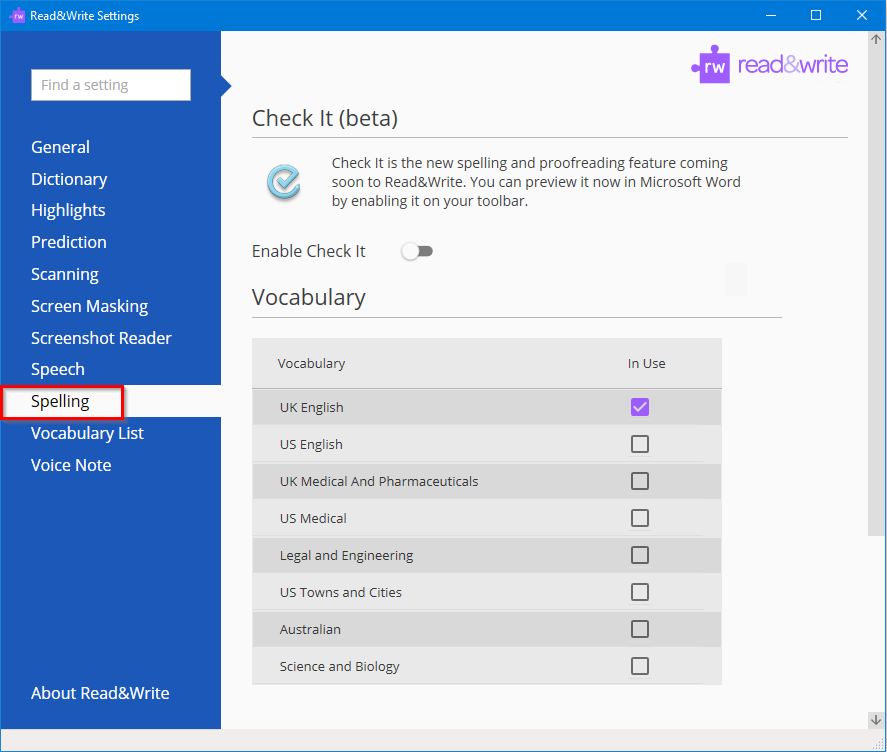Turn on the Enable Check It switch

(417, 251)
